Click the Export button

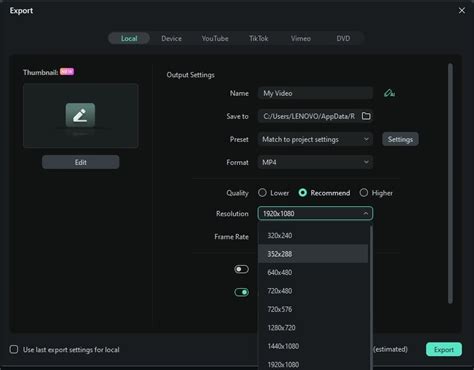click(444, 349)
